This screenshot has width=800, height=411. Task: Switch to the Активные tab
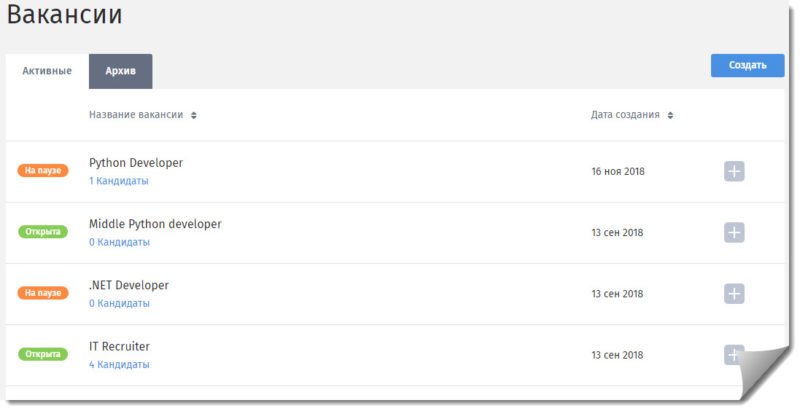coord(47,71)
